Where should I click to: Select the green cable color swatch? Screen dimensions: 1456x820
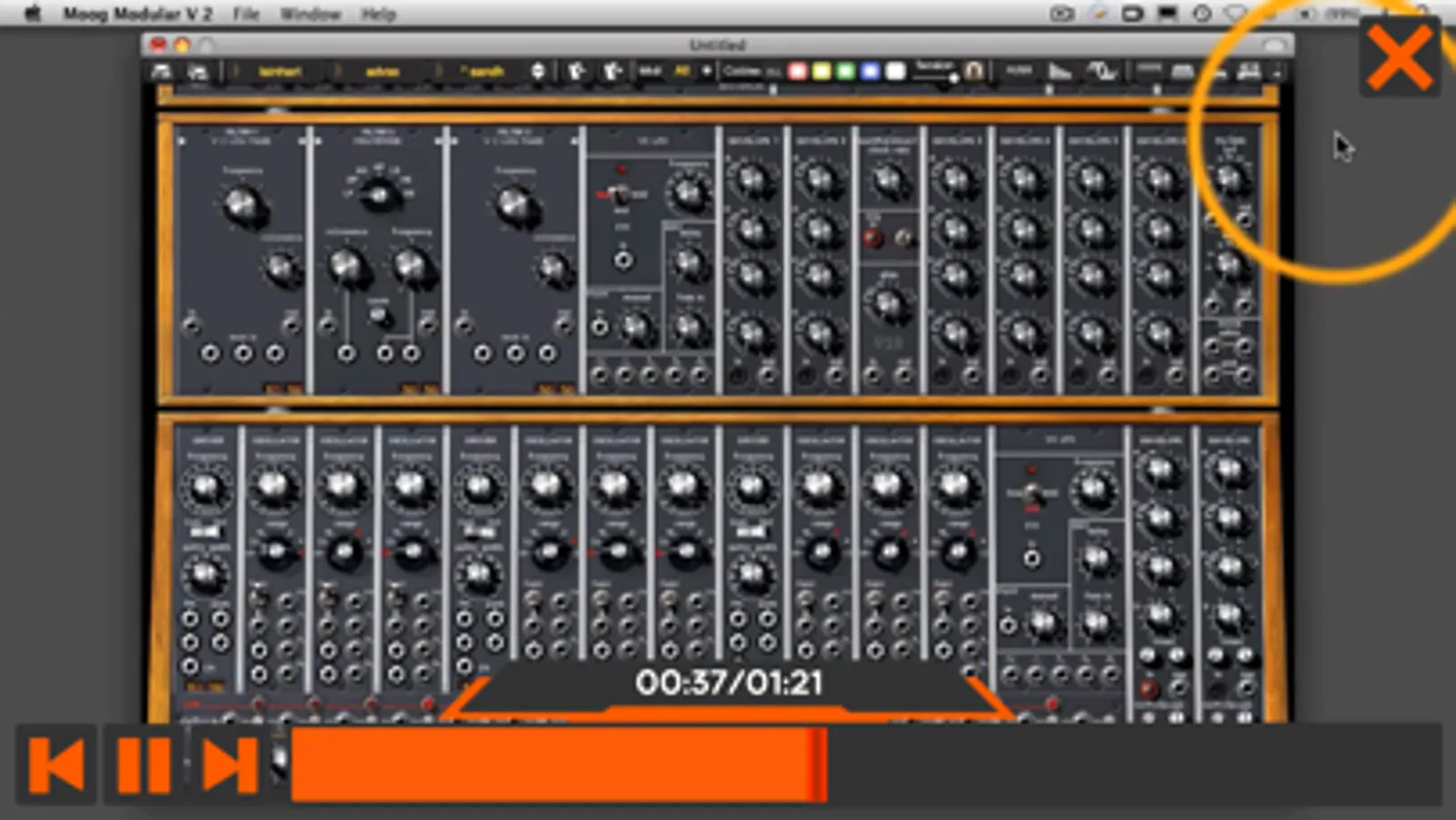pos(846,71)
